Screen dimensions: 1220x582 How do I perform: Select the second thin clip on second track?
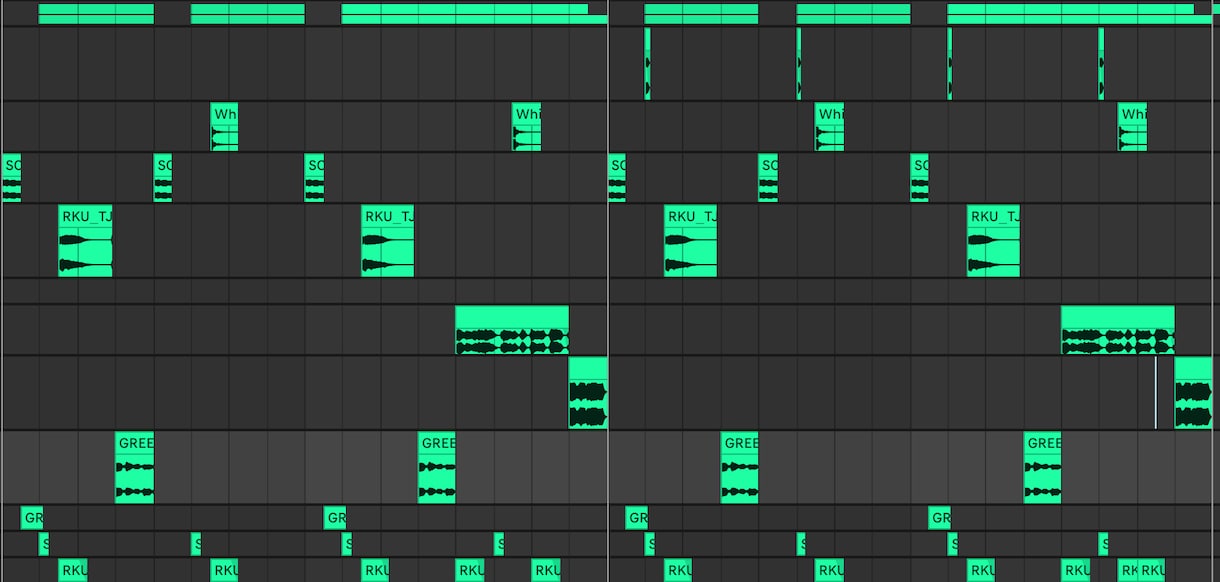(x=799, y=63)
